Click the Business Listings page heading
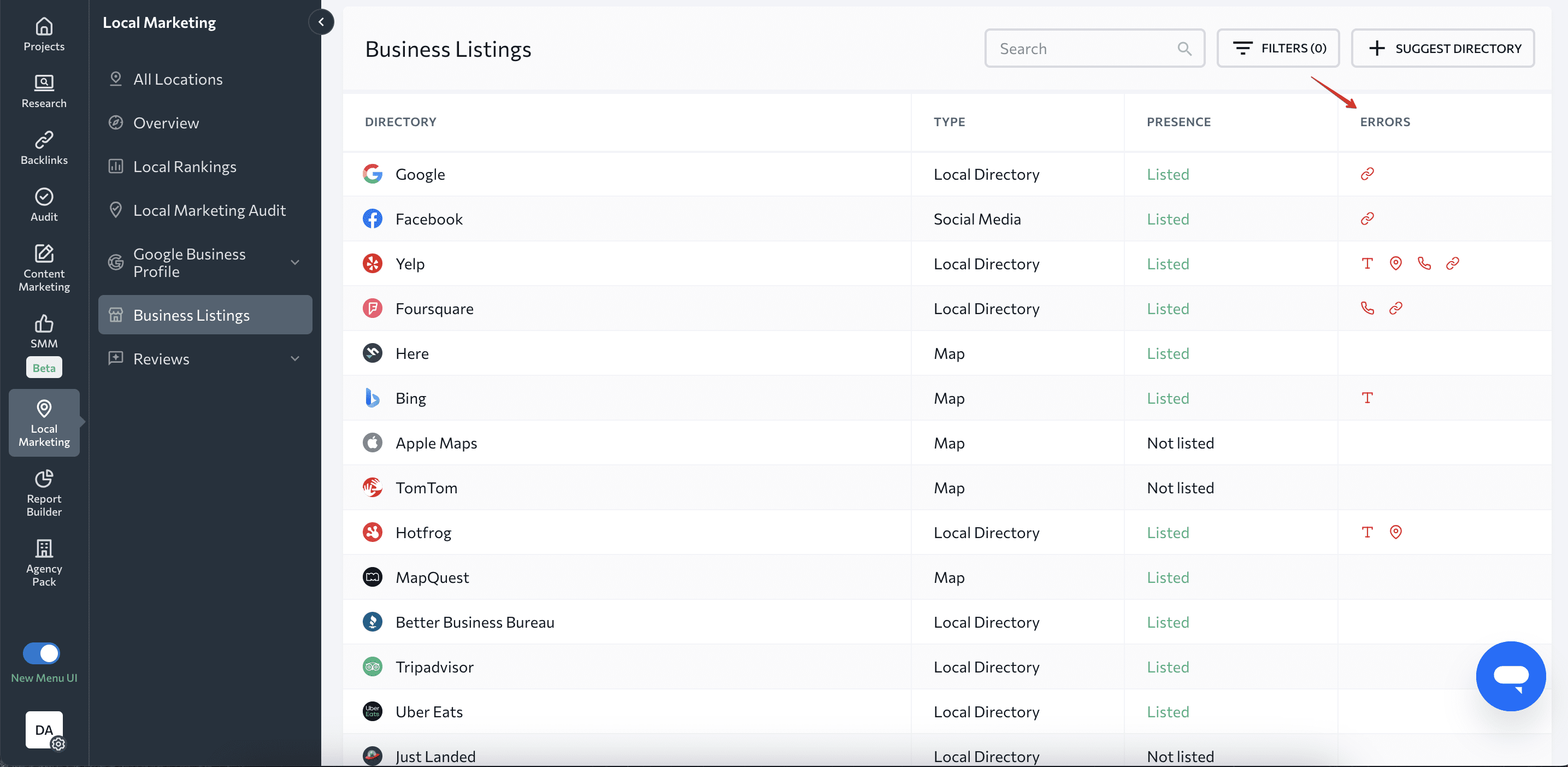 coord(448,49)
